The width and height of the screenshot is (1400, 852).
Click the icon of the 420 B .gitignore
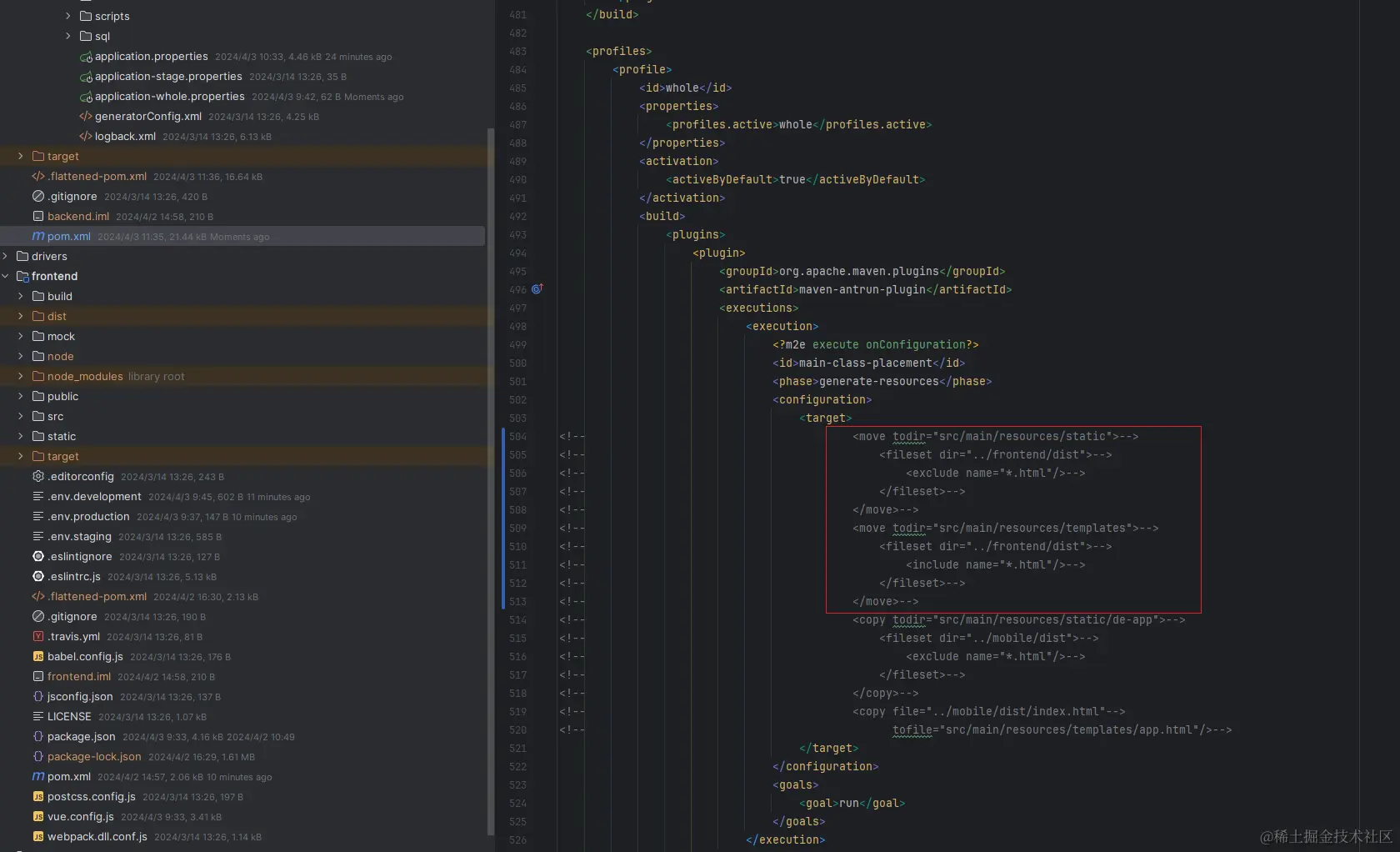[38, 197]
